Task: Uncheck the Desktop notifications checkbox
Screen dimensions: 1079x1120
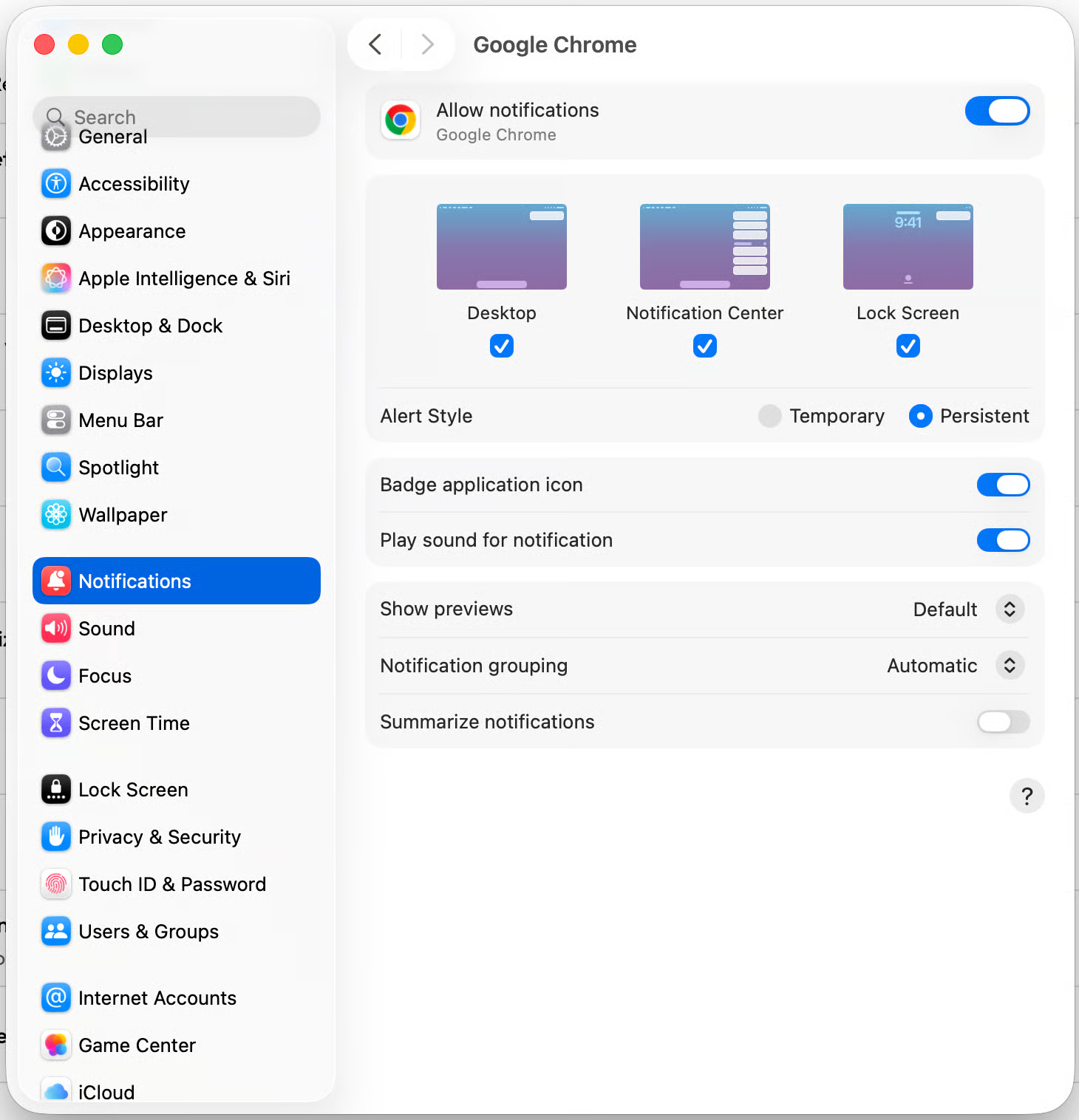Action: click(501, 346)
